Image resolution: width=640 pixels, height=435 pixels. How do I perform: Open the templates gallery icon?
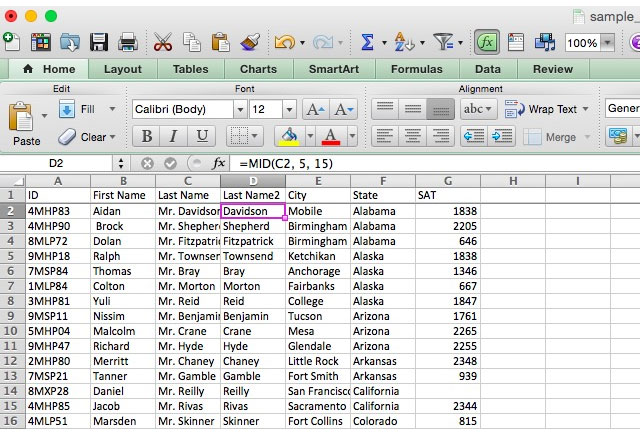41,42
